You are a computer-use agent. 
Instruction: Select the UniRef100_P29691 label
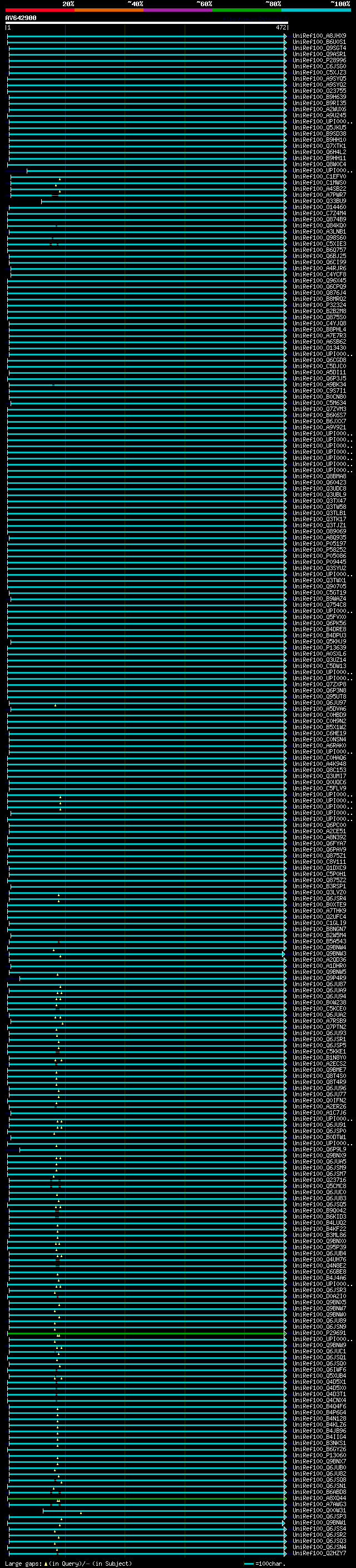(x=319, y=1332)
